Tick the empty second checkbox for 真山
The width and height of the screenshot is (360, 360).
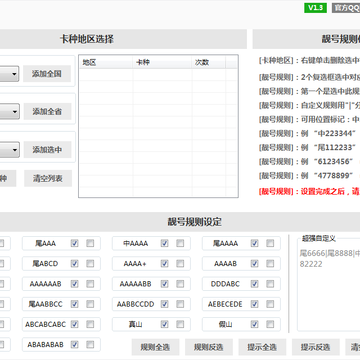point(180,324)
